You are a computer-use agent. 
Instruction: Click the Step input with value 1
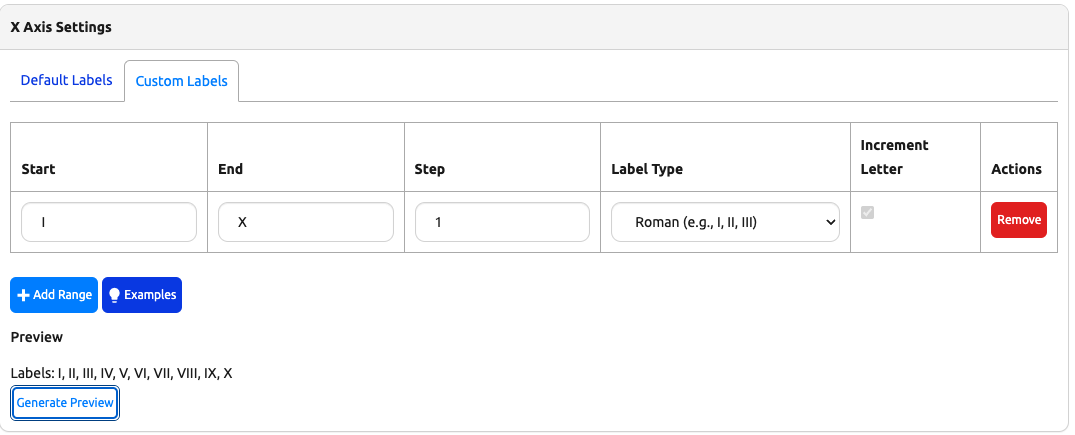click(x=502, y=222)
